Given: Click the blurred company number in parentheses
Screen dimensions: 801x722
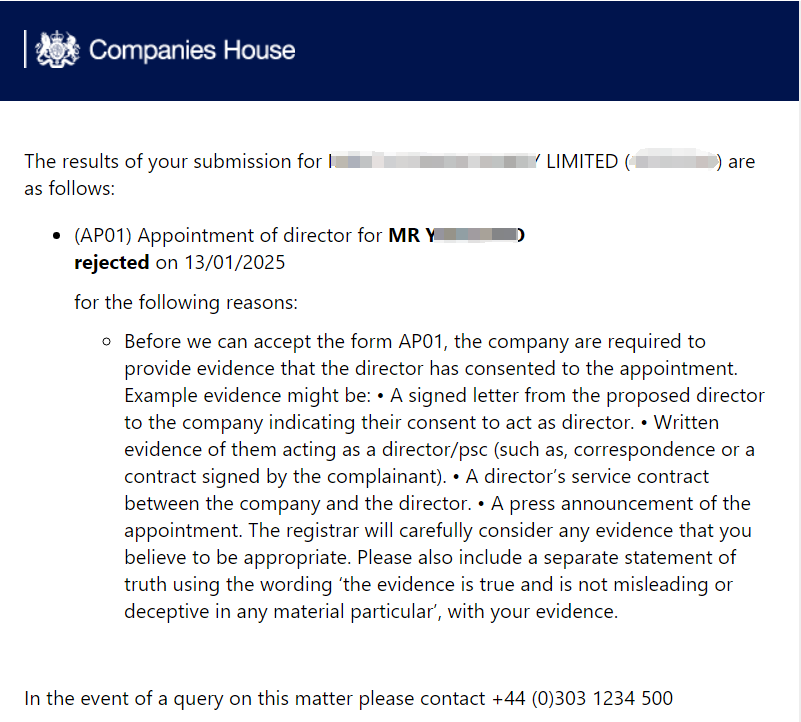Looking at the screenshot, I should (x=673, y=161).
